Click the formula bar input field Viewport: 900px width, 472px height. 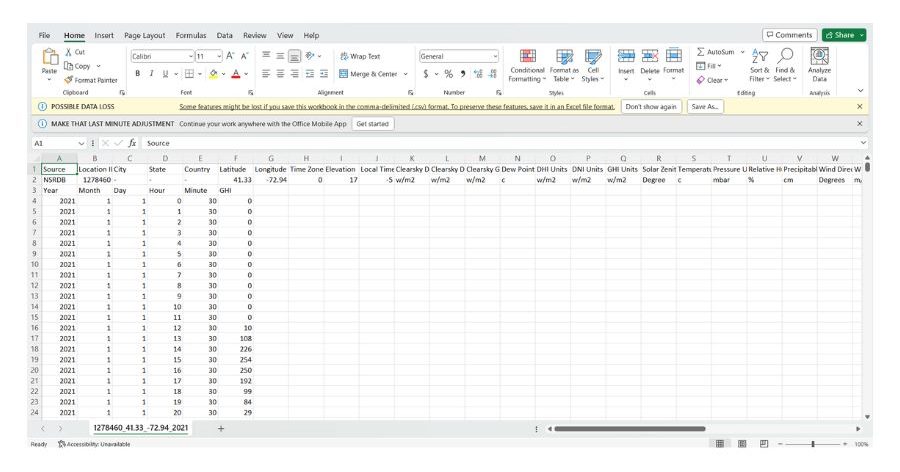(x=500, y=143)
